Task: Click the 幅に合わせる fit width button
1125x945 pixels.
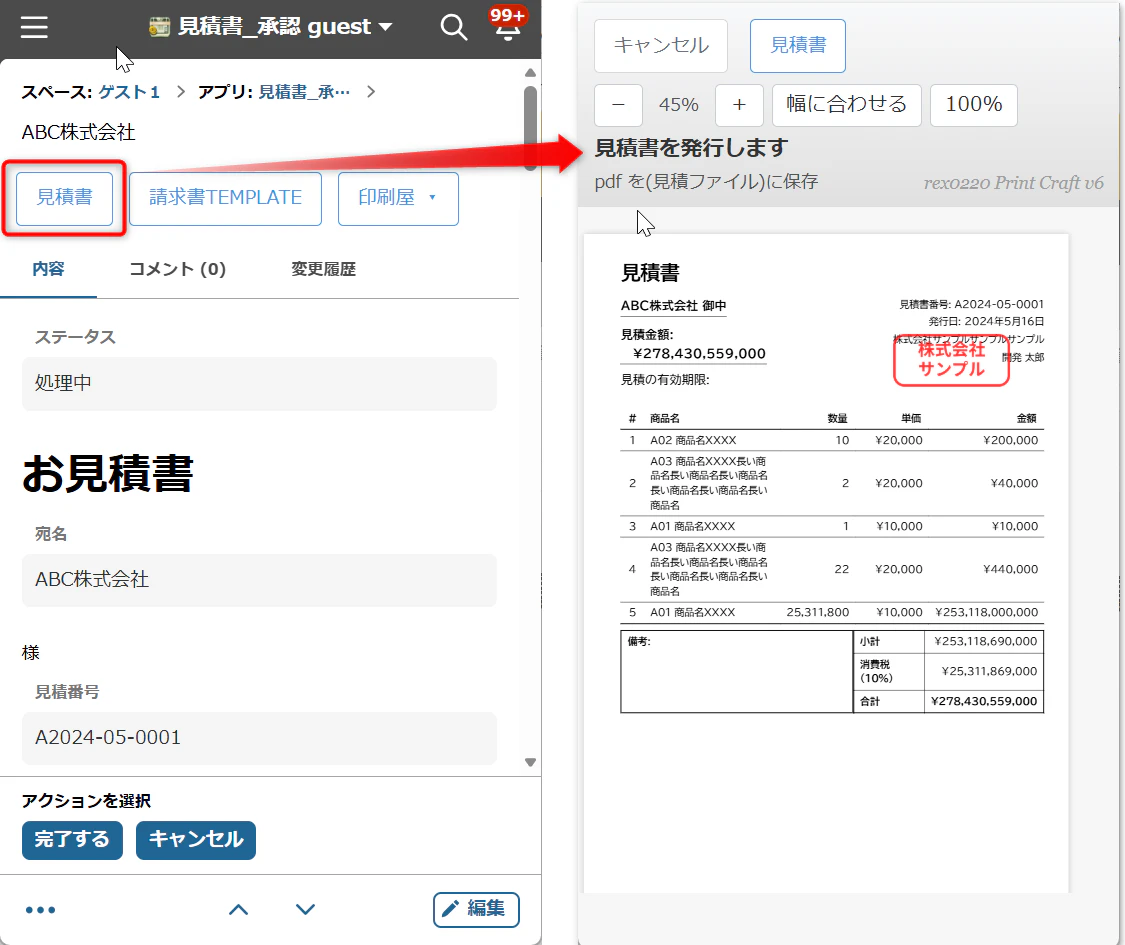Action: pyautogui.click(x=847, y=105)
